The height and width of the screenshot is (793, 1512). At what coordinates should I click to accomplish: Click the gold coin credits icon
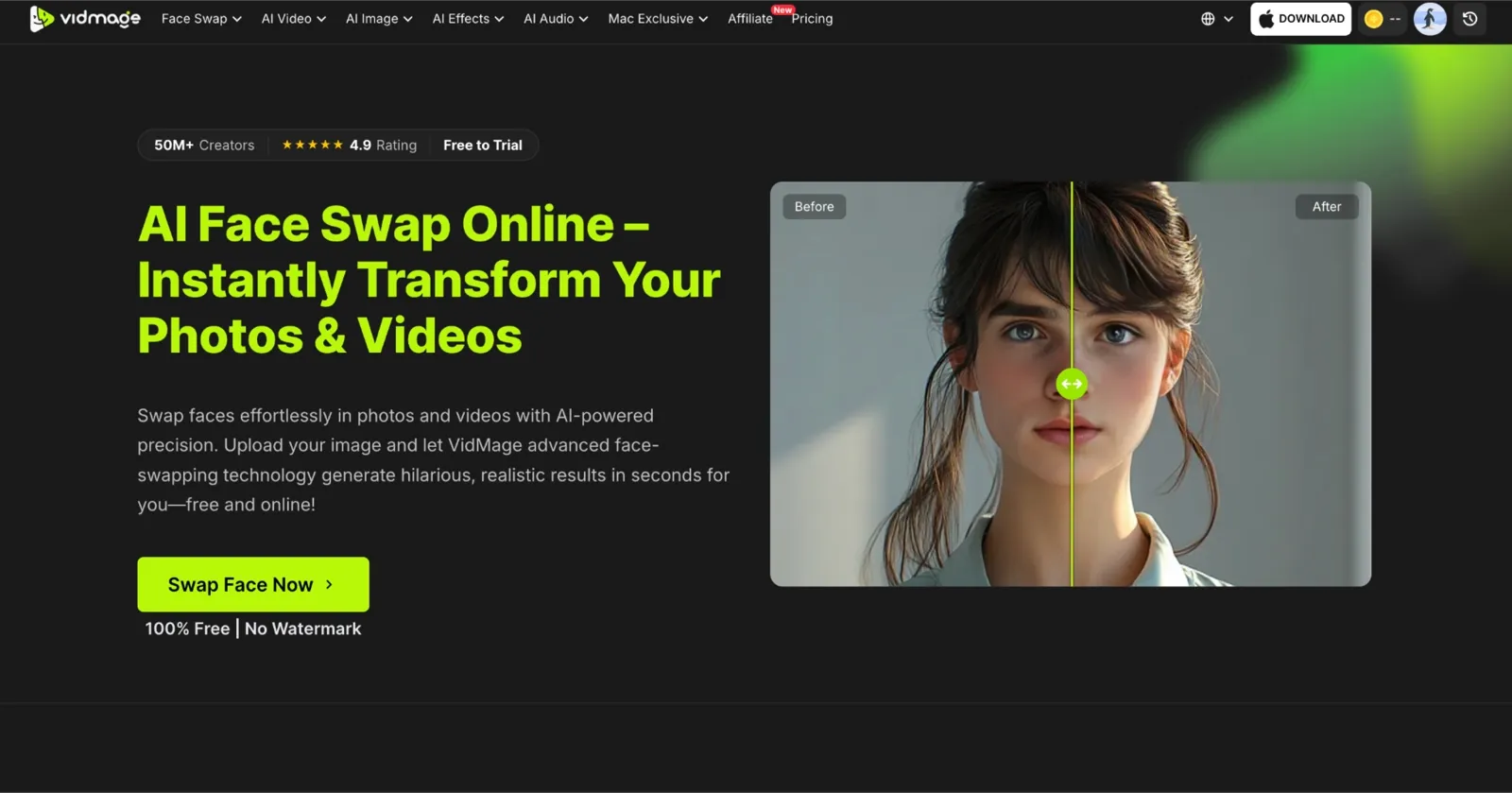pos(1374,19)
